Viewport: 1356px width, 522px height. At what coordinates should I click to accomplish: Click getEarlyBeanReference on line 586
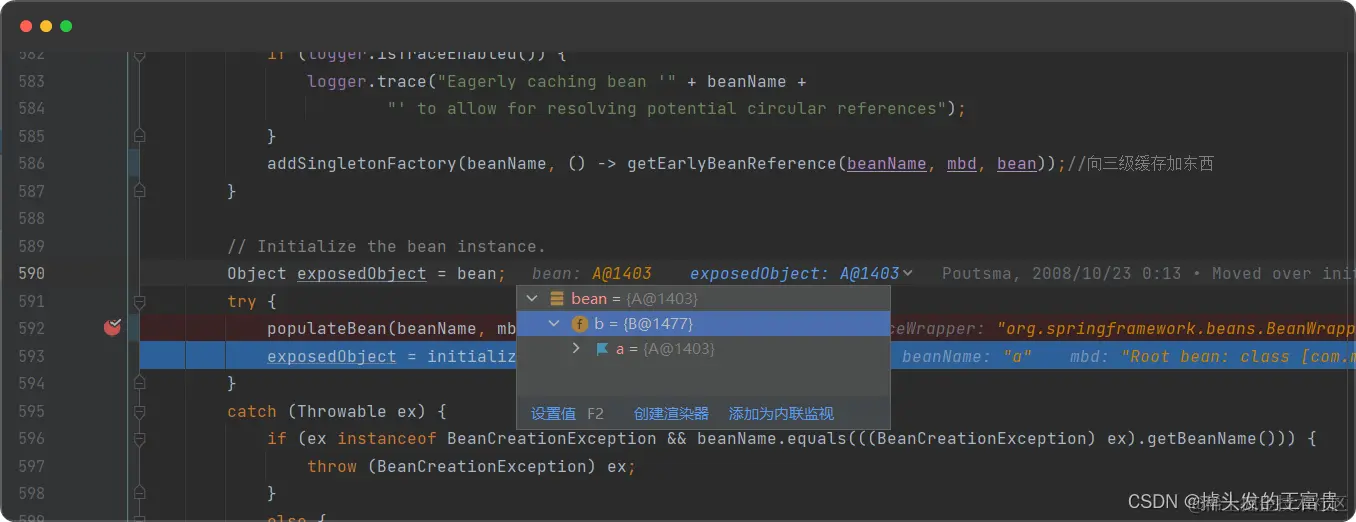732,163
